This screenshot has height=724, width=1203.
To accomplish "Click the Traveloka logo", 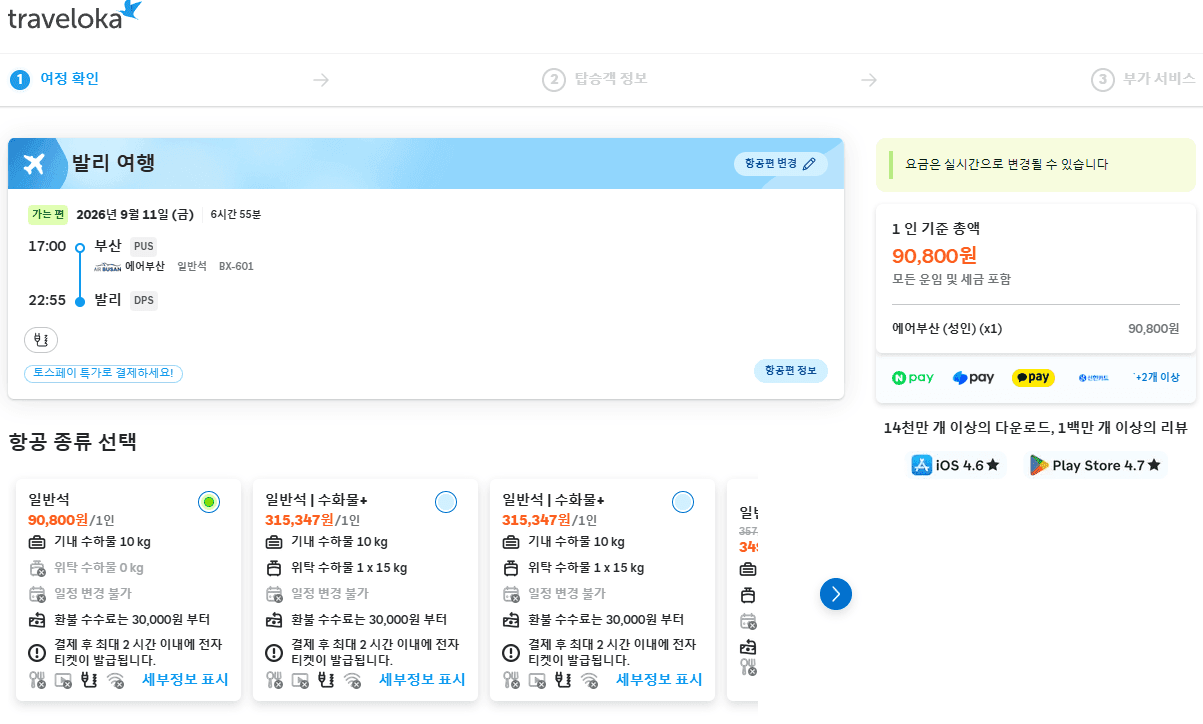I will (x=74, y=15).
